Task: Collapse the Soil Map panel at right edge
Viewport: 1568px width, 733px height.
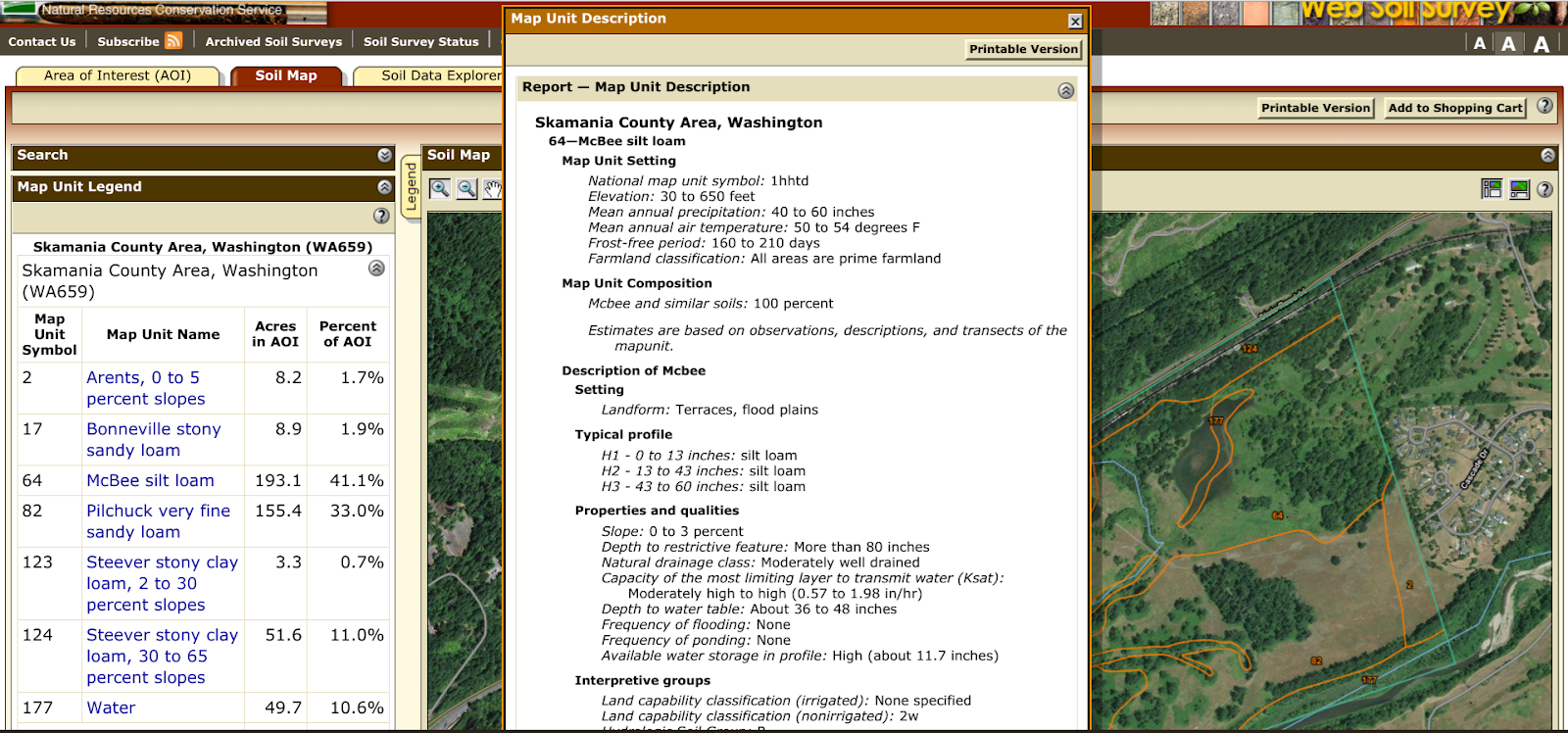Action: [x=1547, y=155]
